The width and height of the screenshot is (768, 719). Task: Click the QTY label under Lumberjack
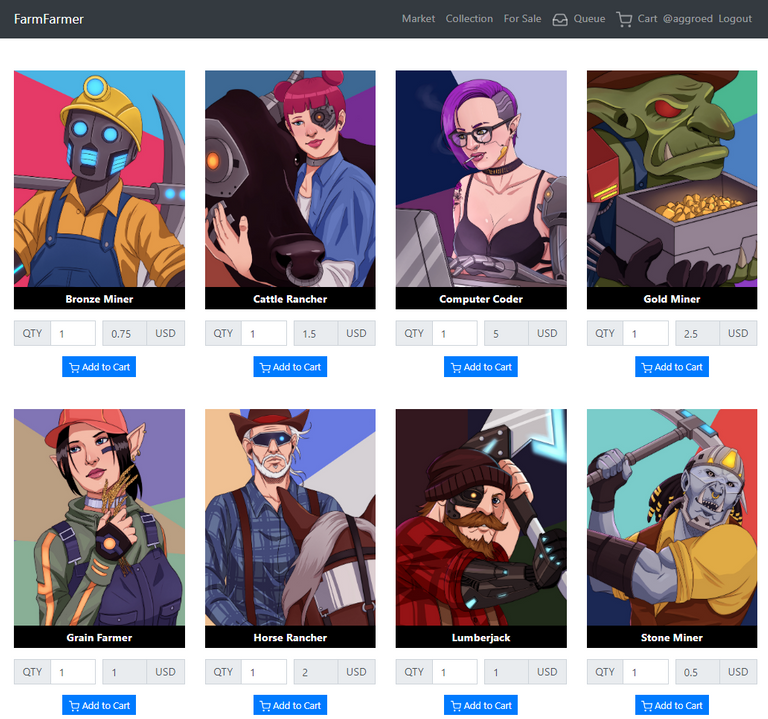[414, 672]
